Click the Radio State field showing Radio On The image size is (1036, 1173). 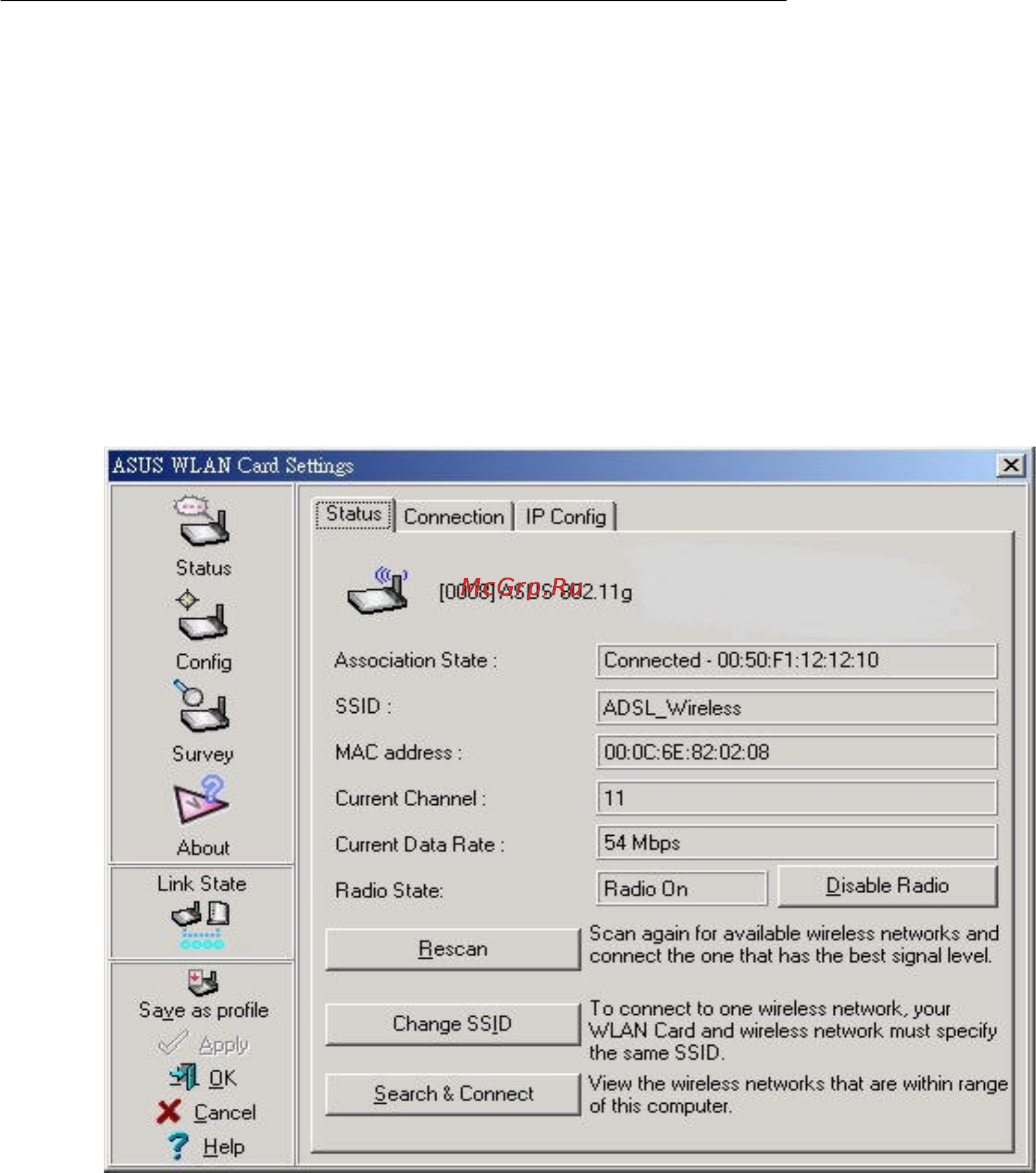click(682, 889)
